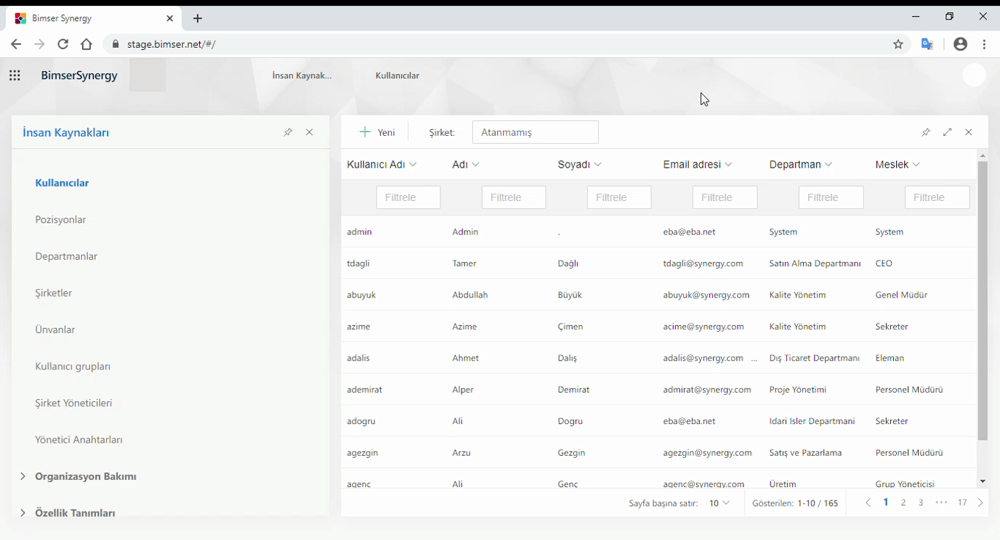1000x540 pixels.
Task: Select Departmanlar in the side menu
Action: pos(66,257)
